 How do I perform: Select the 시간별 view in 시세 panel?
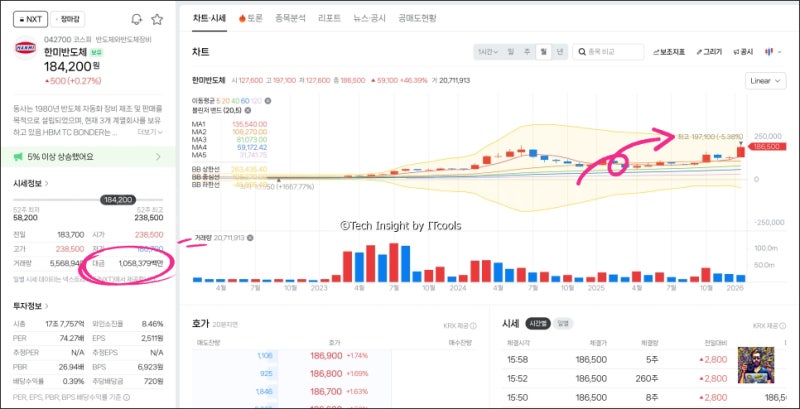pos(538,323)
